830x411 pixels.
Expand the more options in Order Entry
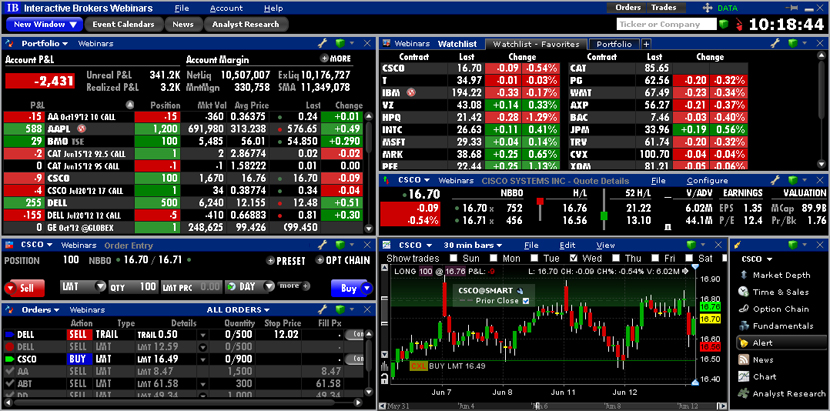tap(293, 286)
